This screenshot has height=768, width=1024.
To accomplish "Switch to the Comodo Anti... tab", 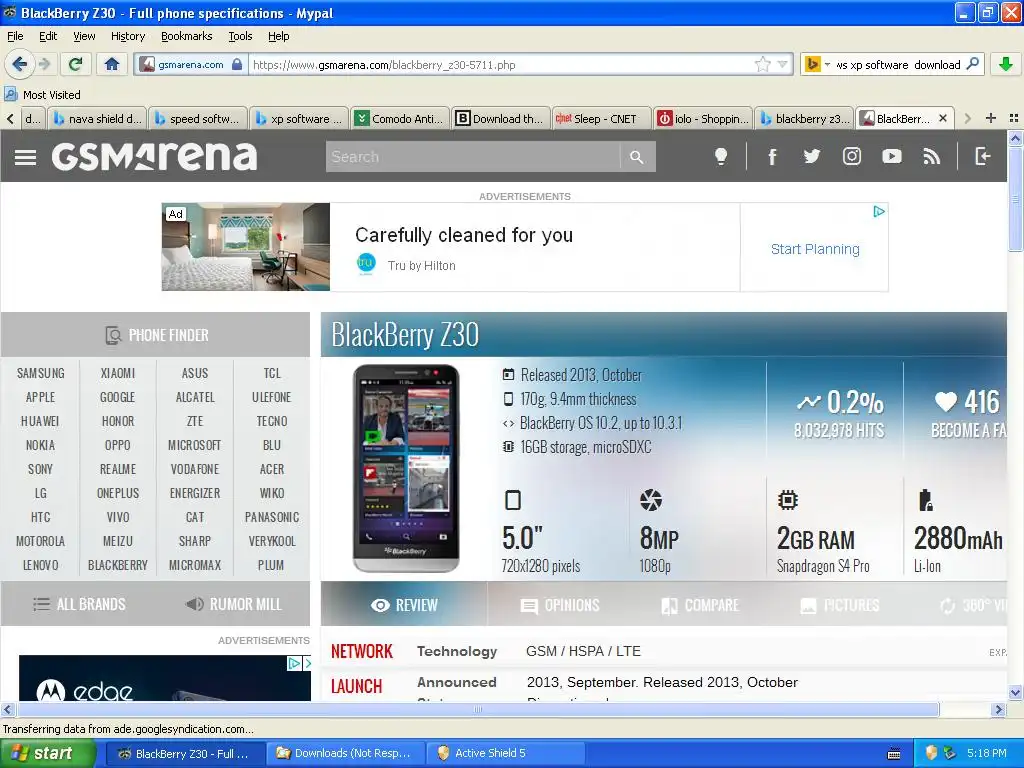I will pyautogui.click(x=400, y=118).
